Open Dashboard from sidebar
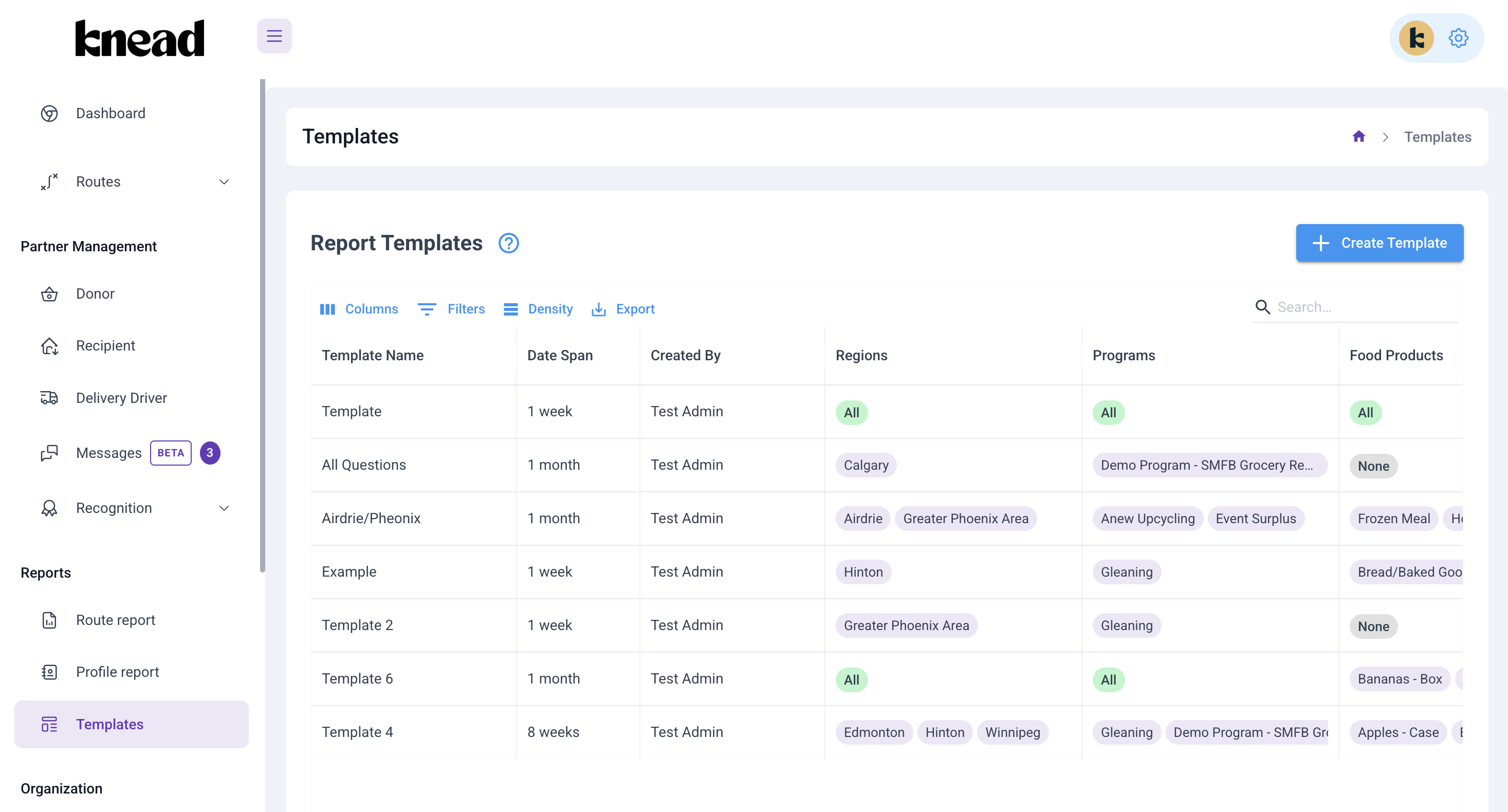Viewport: 1508px width, 812px height. click(x=111, y=113)
